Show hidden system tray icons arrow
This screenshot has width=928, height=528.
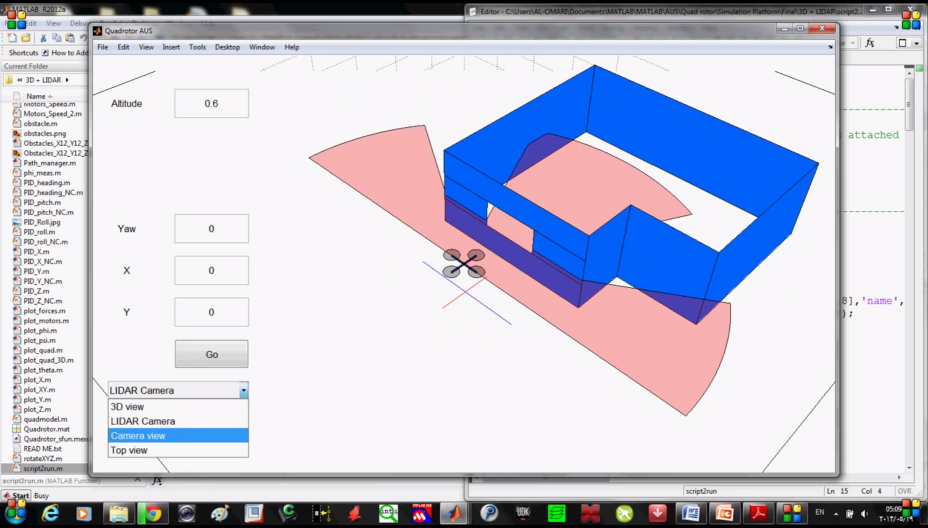tap(836, 514)
